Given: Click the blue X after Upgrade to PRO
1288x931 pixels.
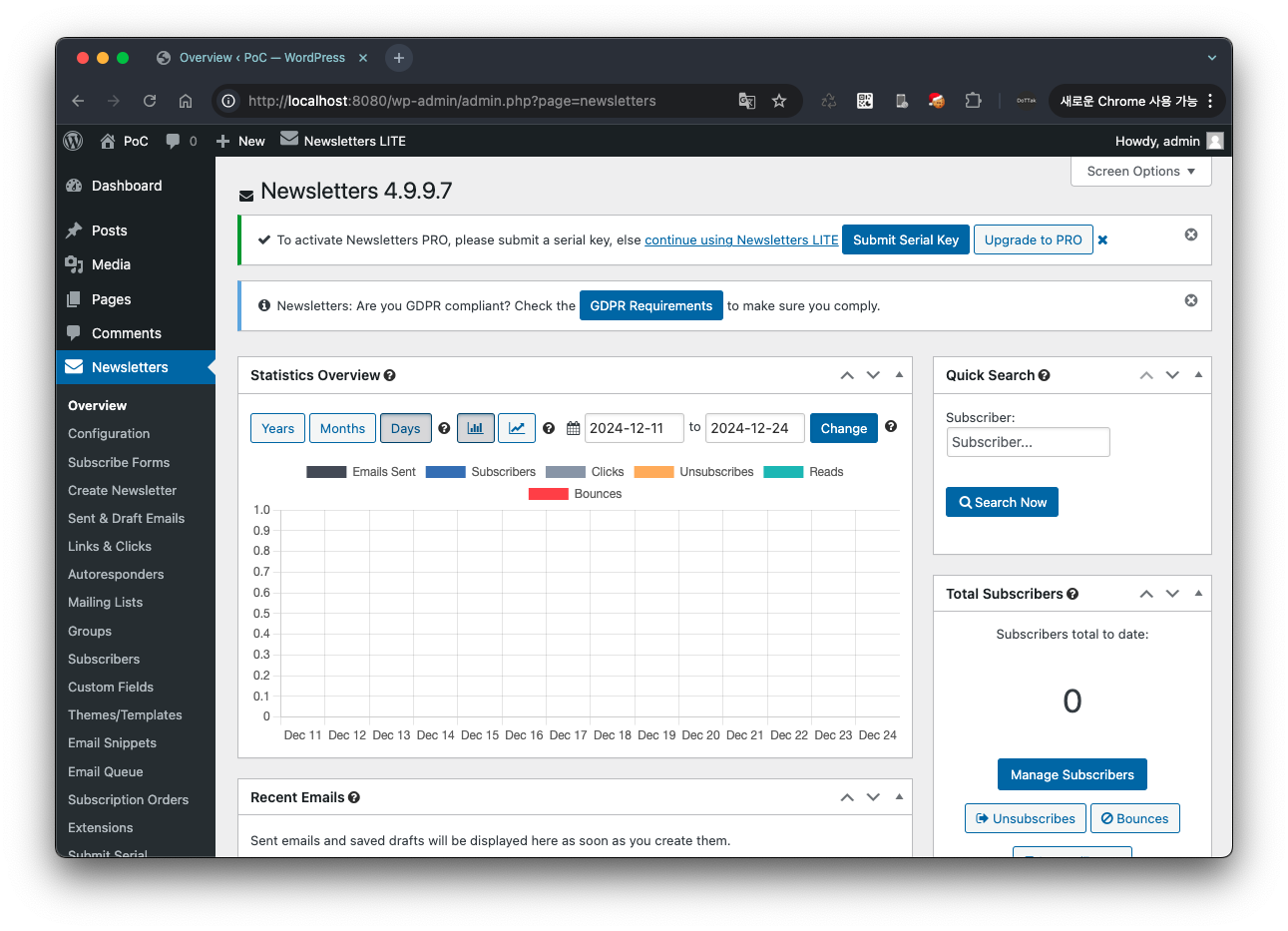Looking at the screenshot, I should 1102,239.
